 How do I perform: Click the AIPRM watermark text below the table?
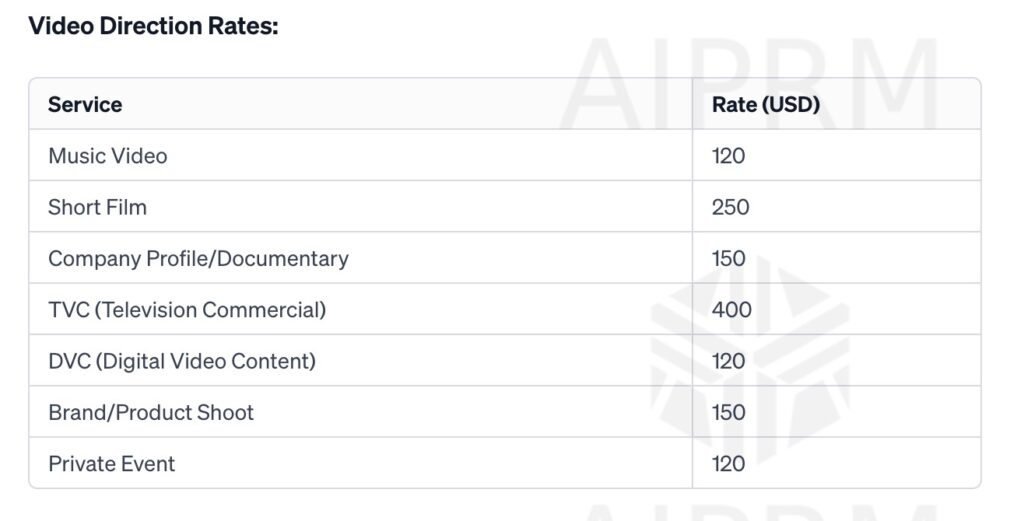[x=760, y=508]
